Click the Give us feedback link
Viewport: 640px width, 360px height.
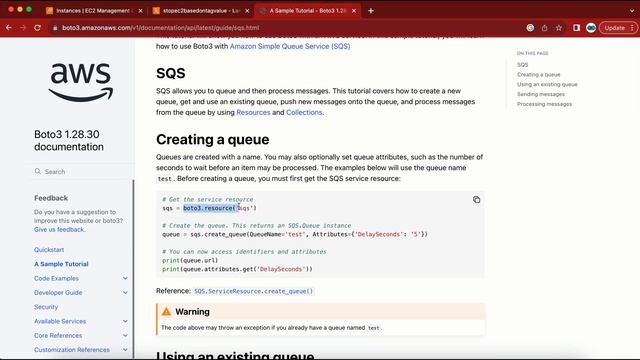tap(59, 229)
